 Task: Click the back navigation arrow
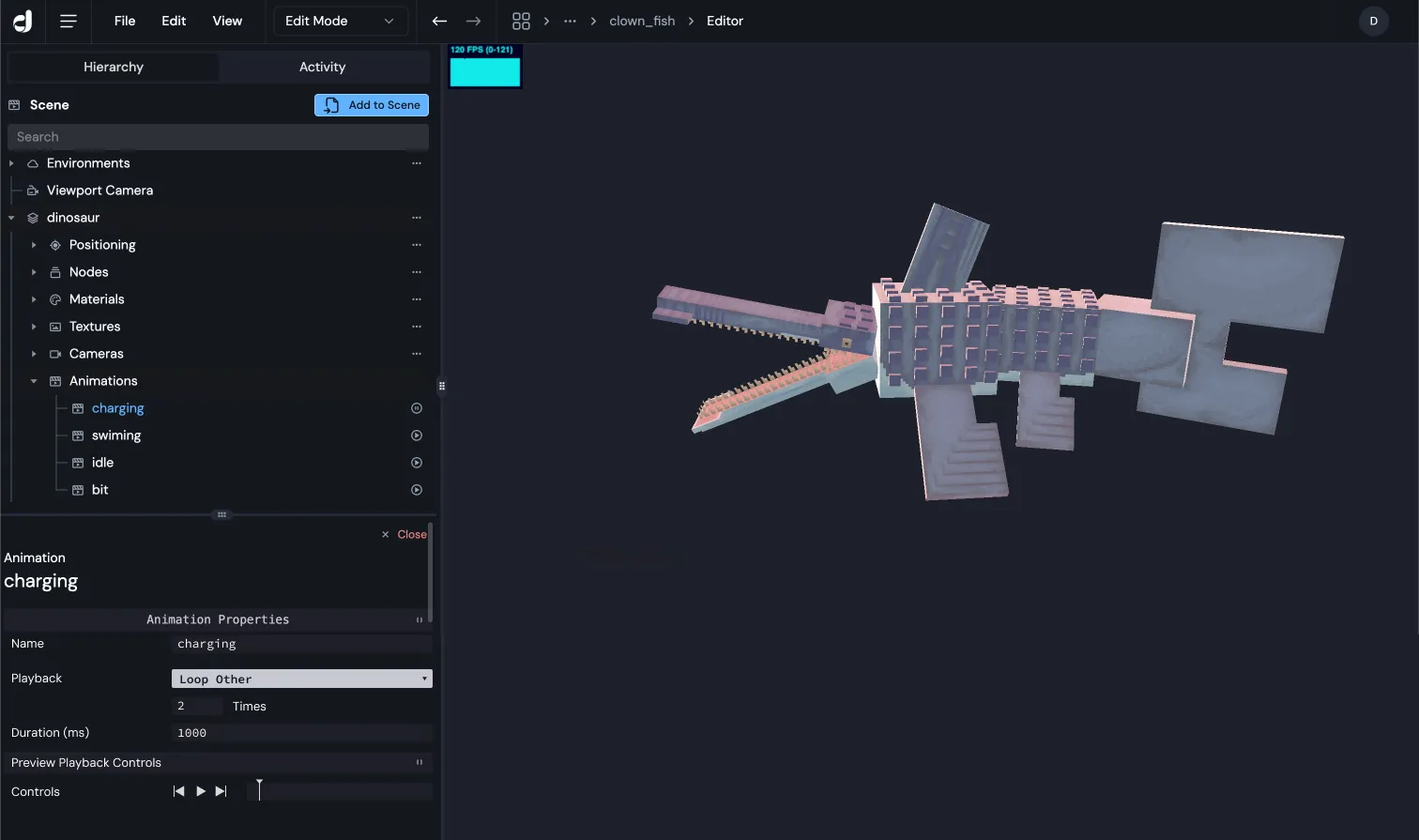coord(439,21)
